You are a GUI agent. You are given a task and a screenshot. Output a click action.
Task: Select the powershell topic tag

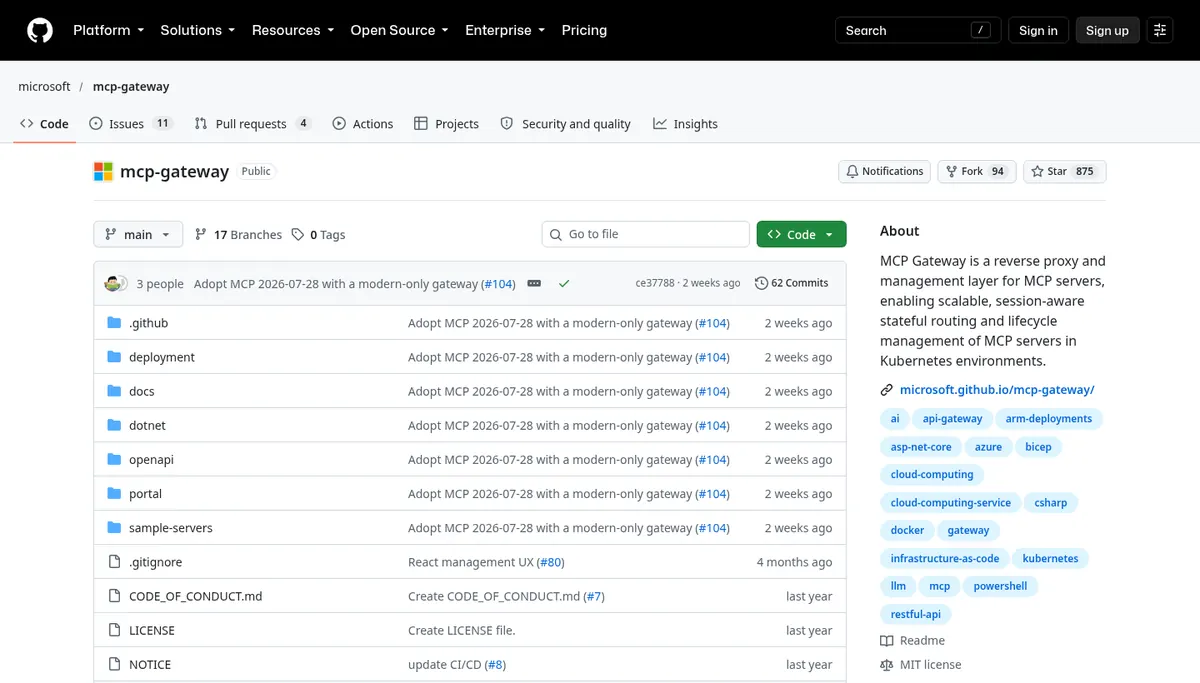coord(1000,587)
